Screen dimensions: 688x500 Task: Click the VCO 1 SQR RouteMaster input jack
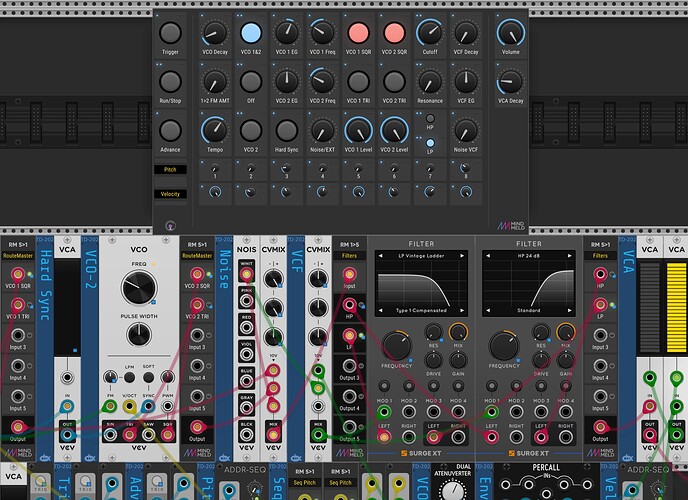(x=18, y=275)
